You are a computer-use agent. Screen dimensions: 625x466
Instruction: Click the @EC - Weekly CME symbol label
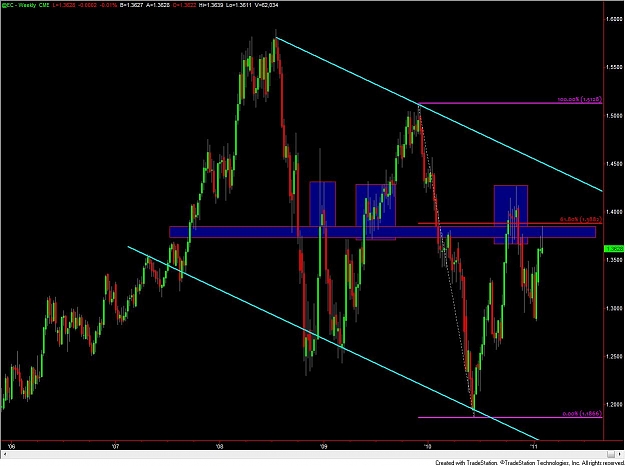point(24,5)
